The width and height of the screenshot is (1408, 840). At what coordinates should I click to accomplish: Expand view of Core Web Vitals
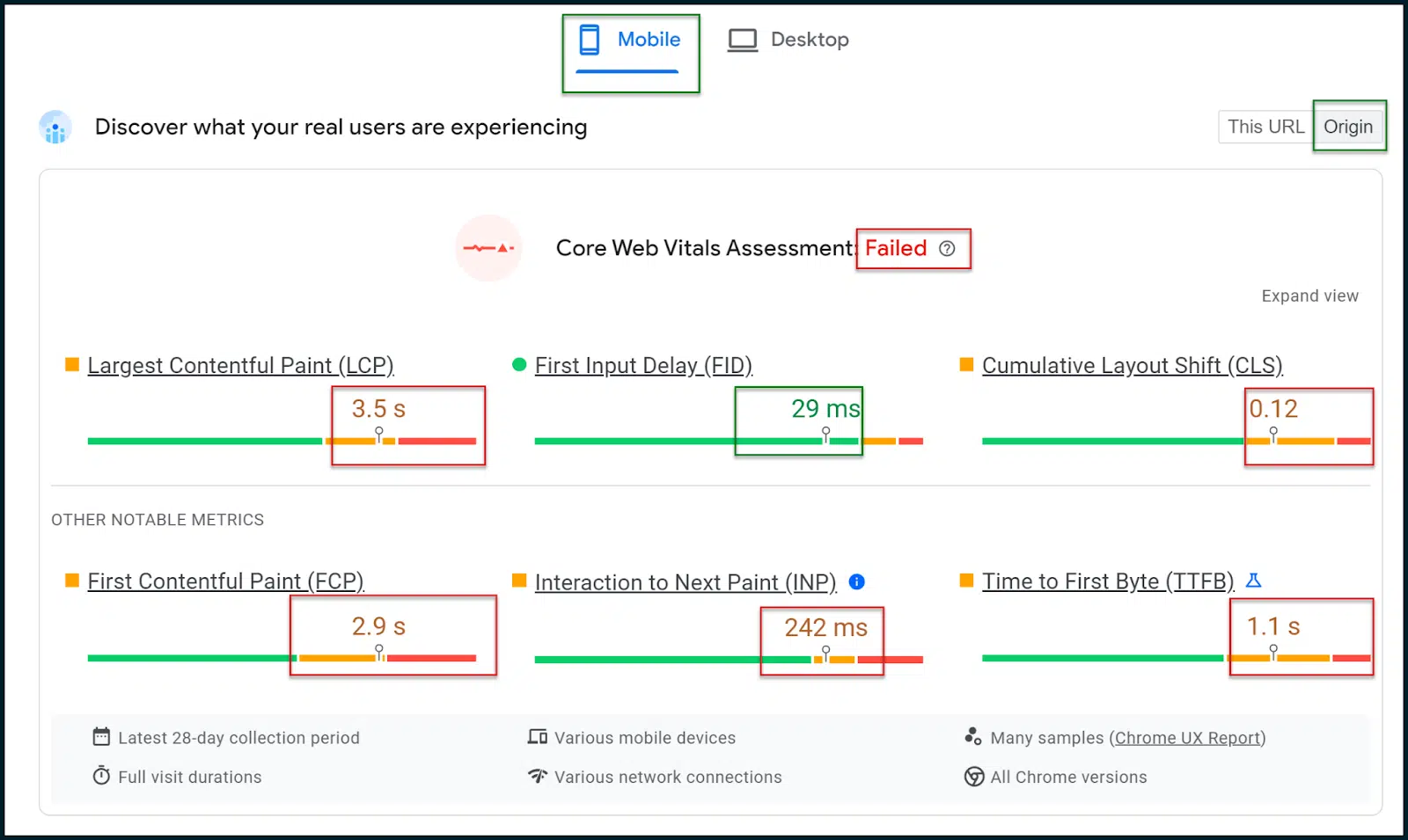click(1309, 296)
